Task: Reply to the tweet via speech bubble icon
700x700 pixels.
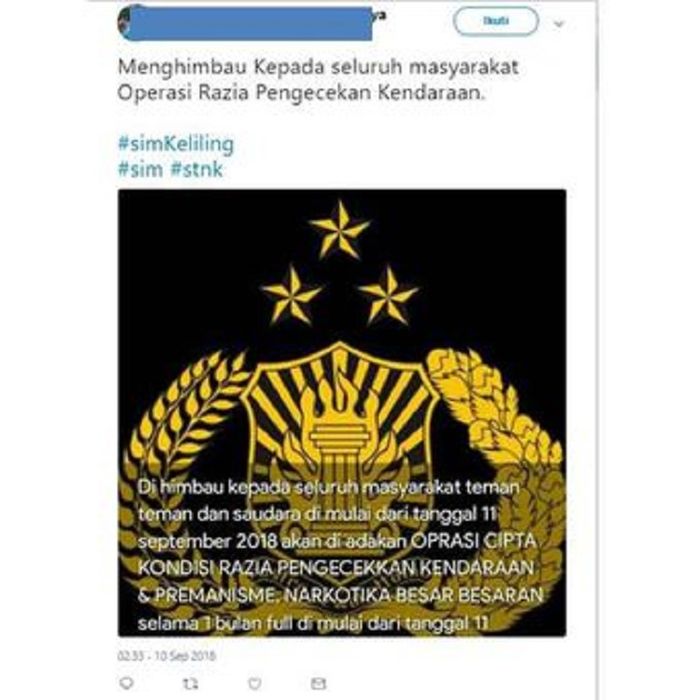Action: point(127,683)
